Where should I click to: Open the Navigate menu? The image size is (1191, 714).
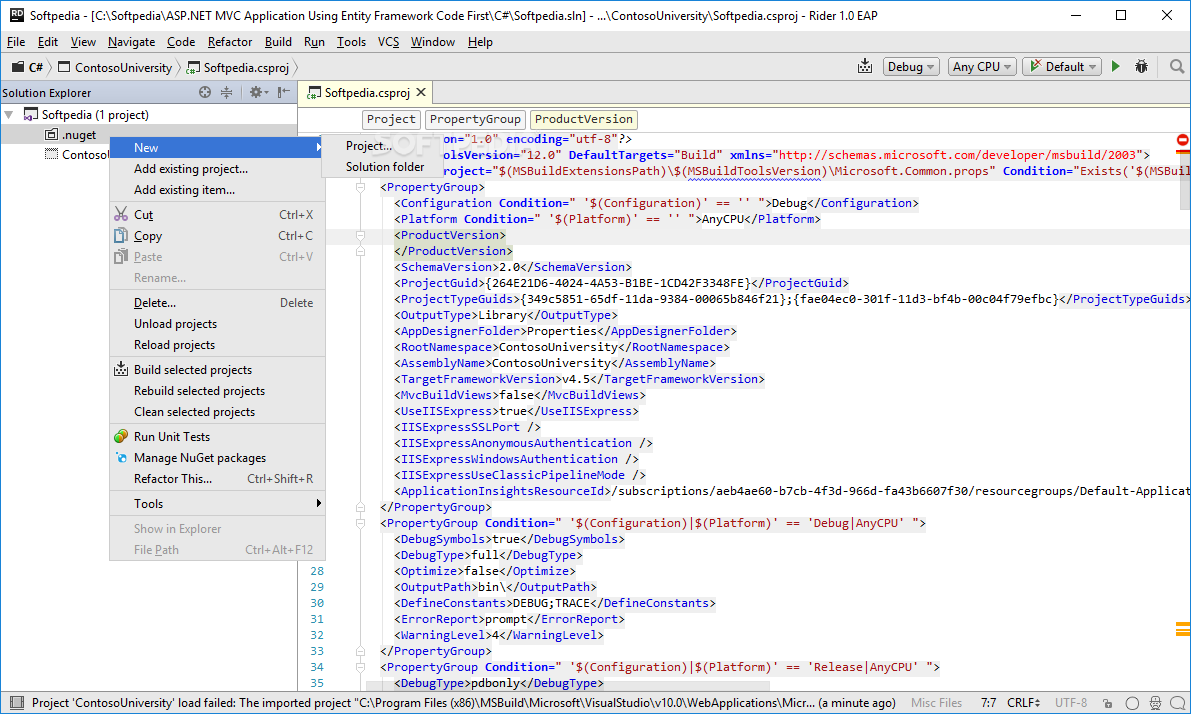point(131,42)
